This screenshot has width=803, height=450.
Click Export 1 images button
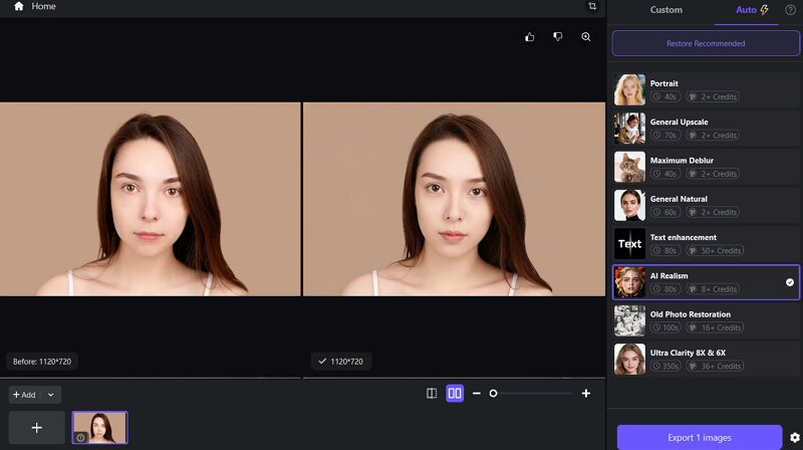click(x=700, y=438)
